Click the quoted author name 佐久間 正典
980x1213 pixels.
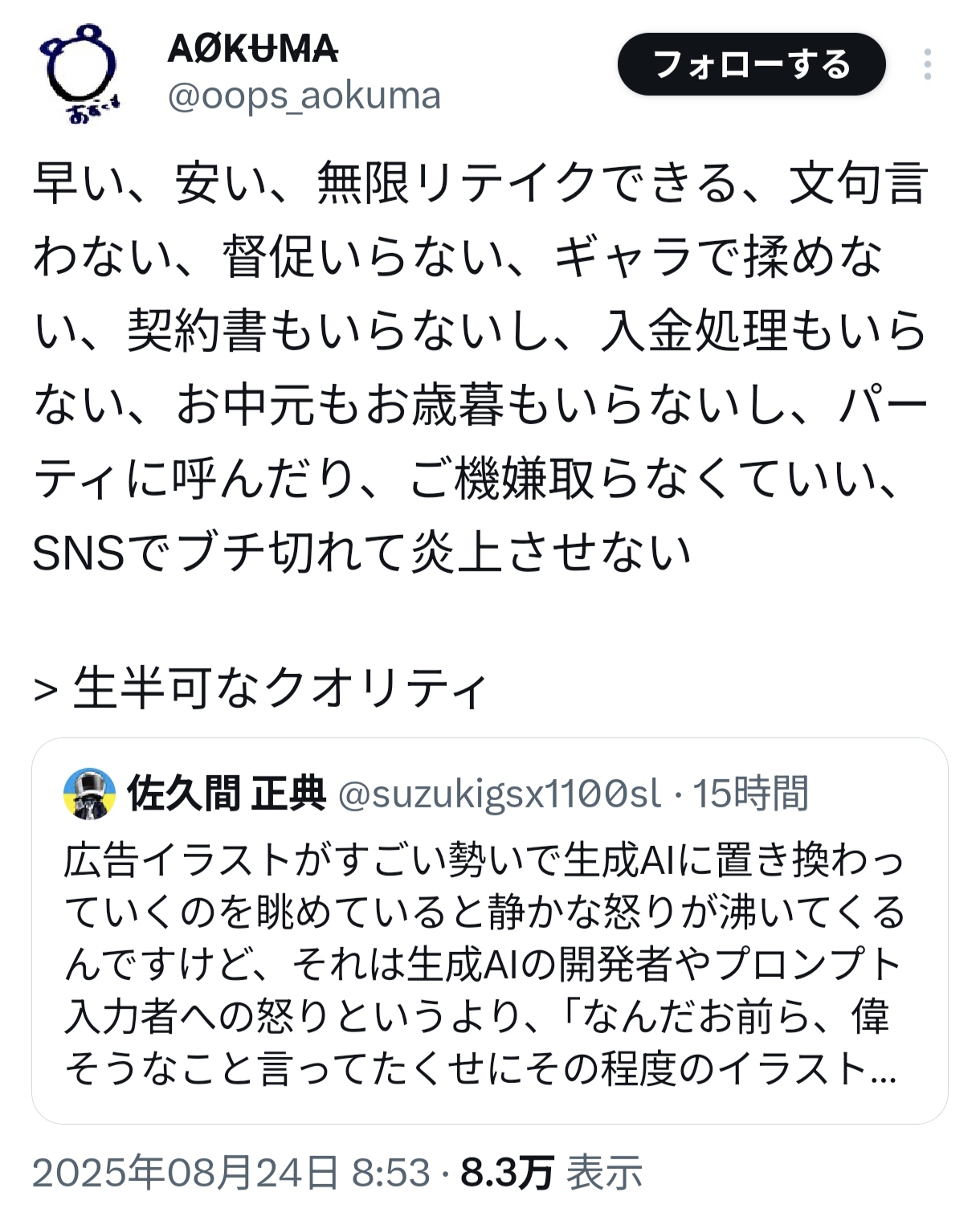click(x=227, y=794)
